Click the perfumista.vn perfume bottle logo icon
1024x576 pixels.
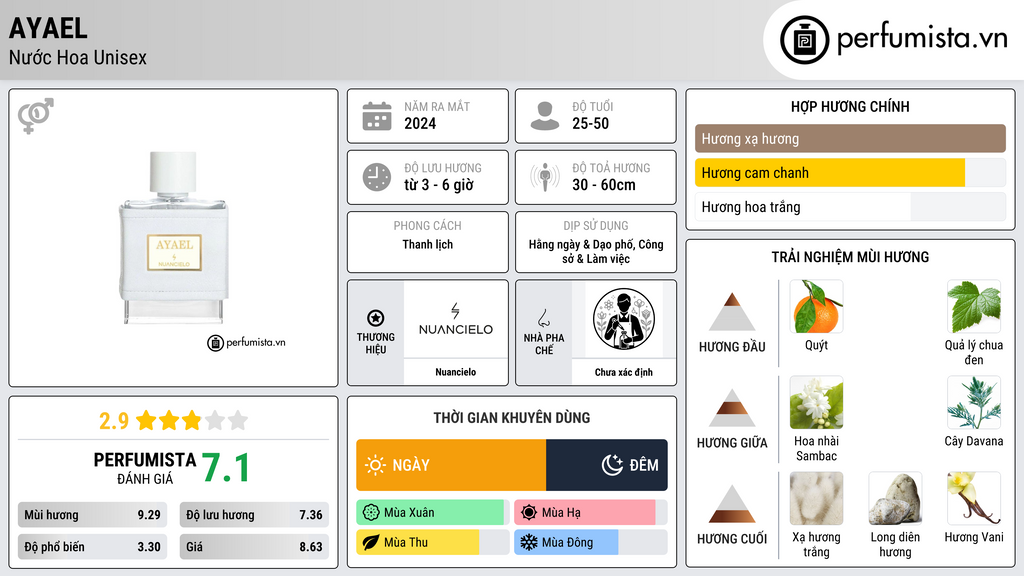(804, 40)
